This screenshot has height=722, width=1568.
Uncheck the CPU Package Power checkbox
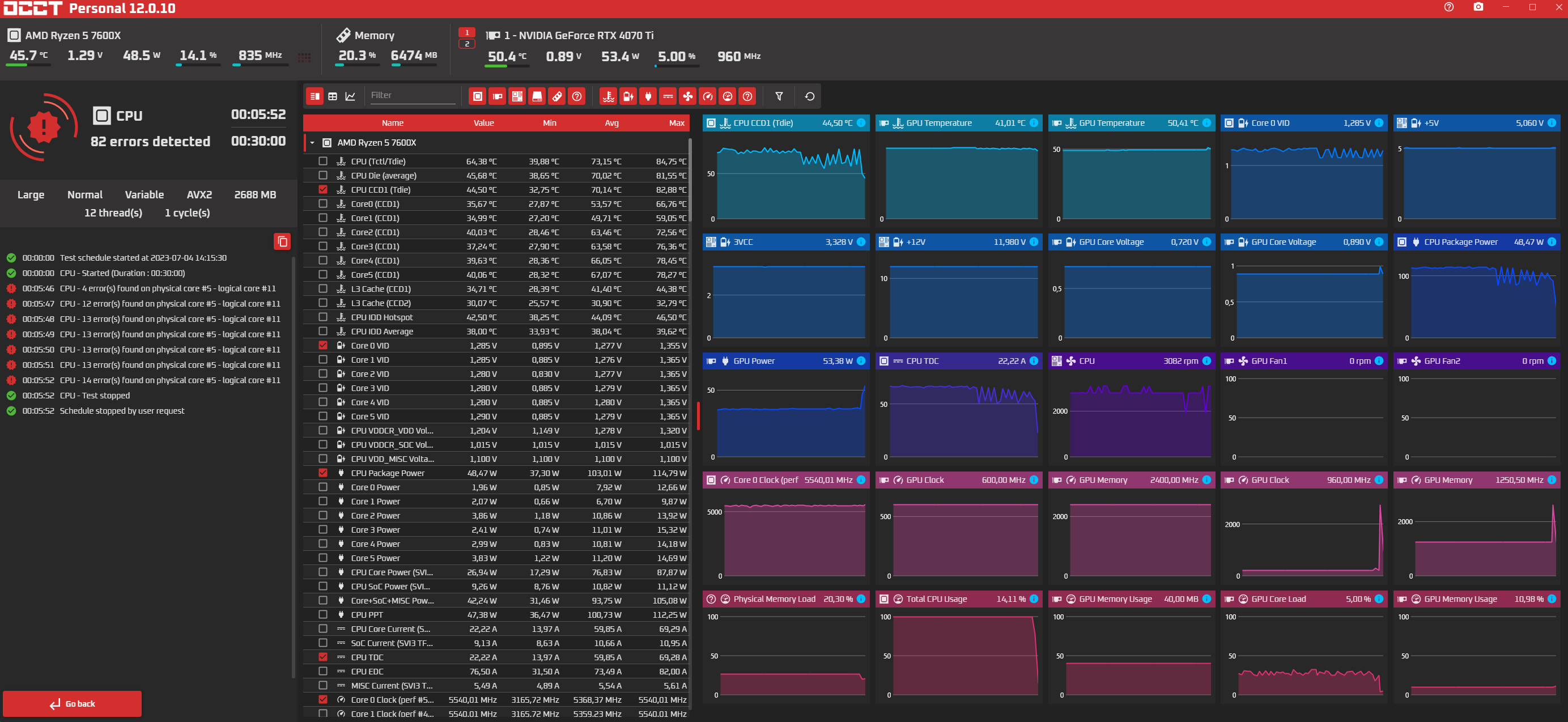322,473
